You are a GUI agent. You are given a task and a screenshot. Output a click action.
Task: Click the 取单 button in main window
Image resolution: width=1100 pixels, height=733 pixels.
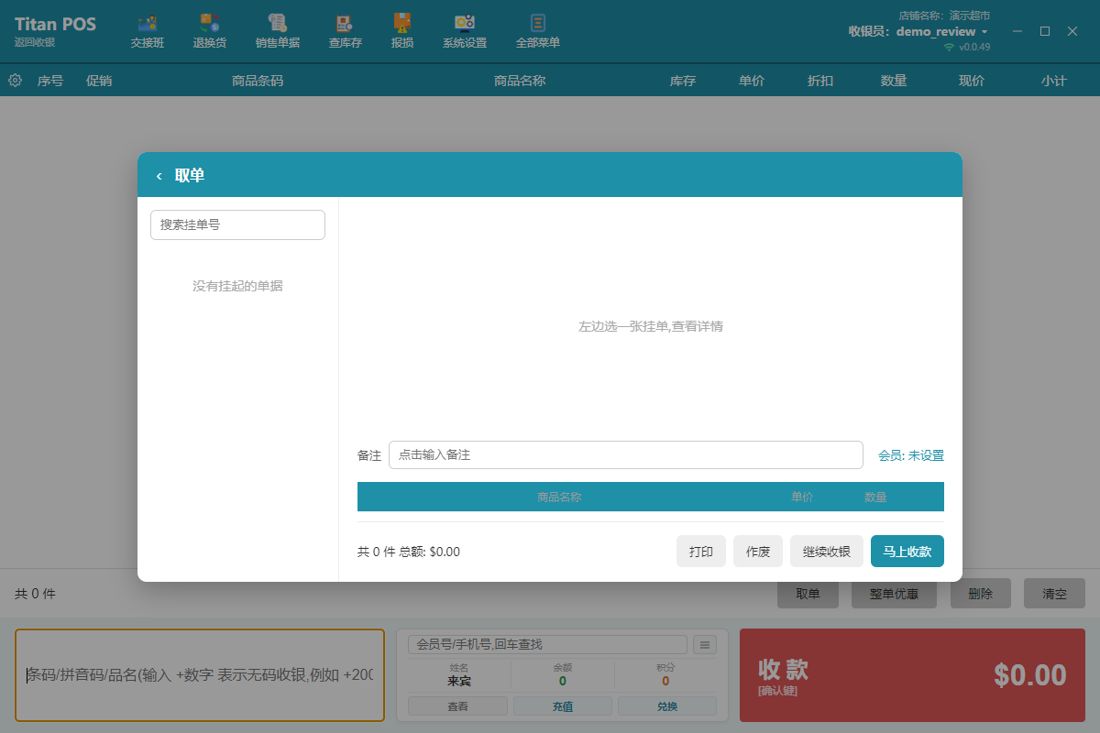pos(807,593)
